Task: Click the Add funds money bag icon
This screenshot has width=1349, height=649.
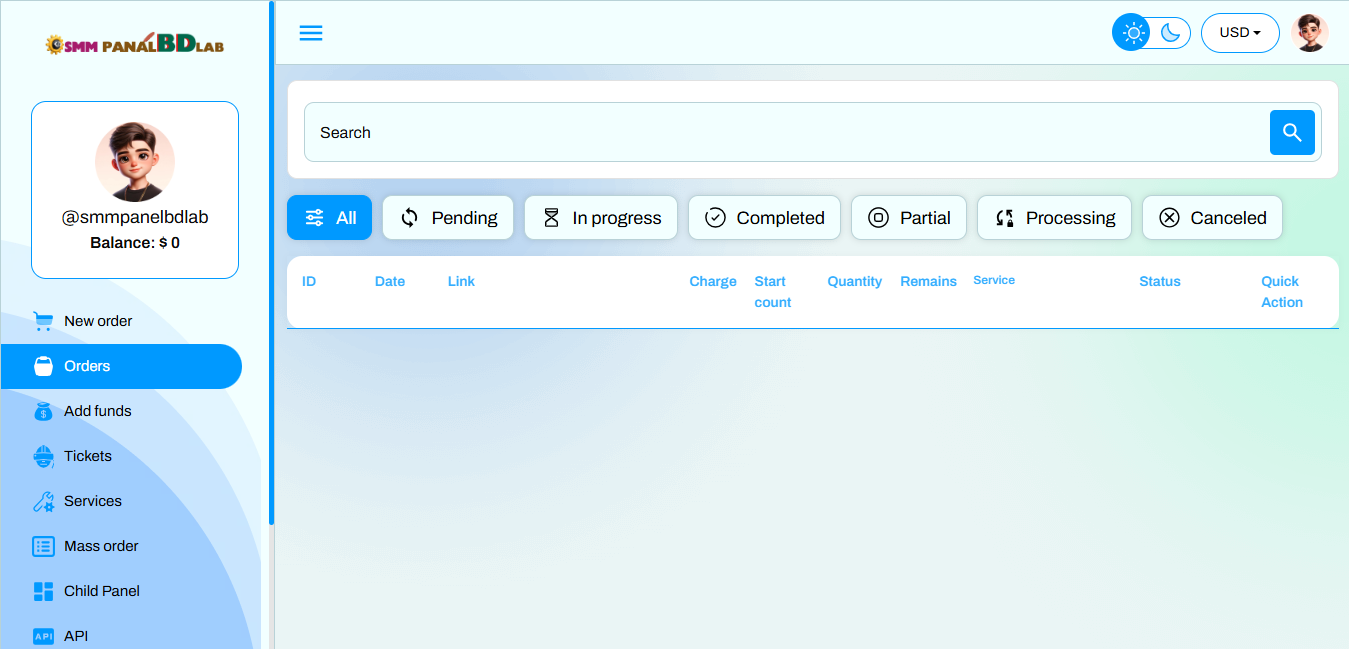Action: 43,411
